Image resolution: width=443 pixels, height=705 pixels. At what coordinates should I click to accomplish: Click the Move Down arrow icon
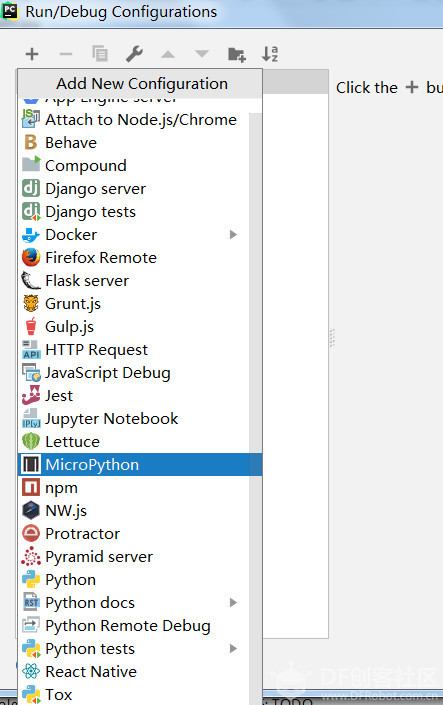click(202, 54)
